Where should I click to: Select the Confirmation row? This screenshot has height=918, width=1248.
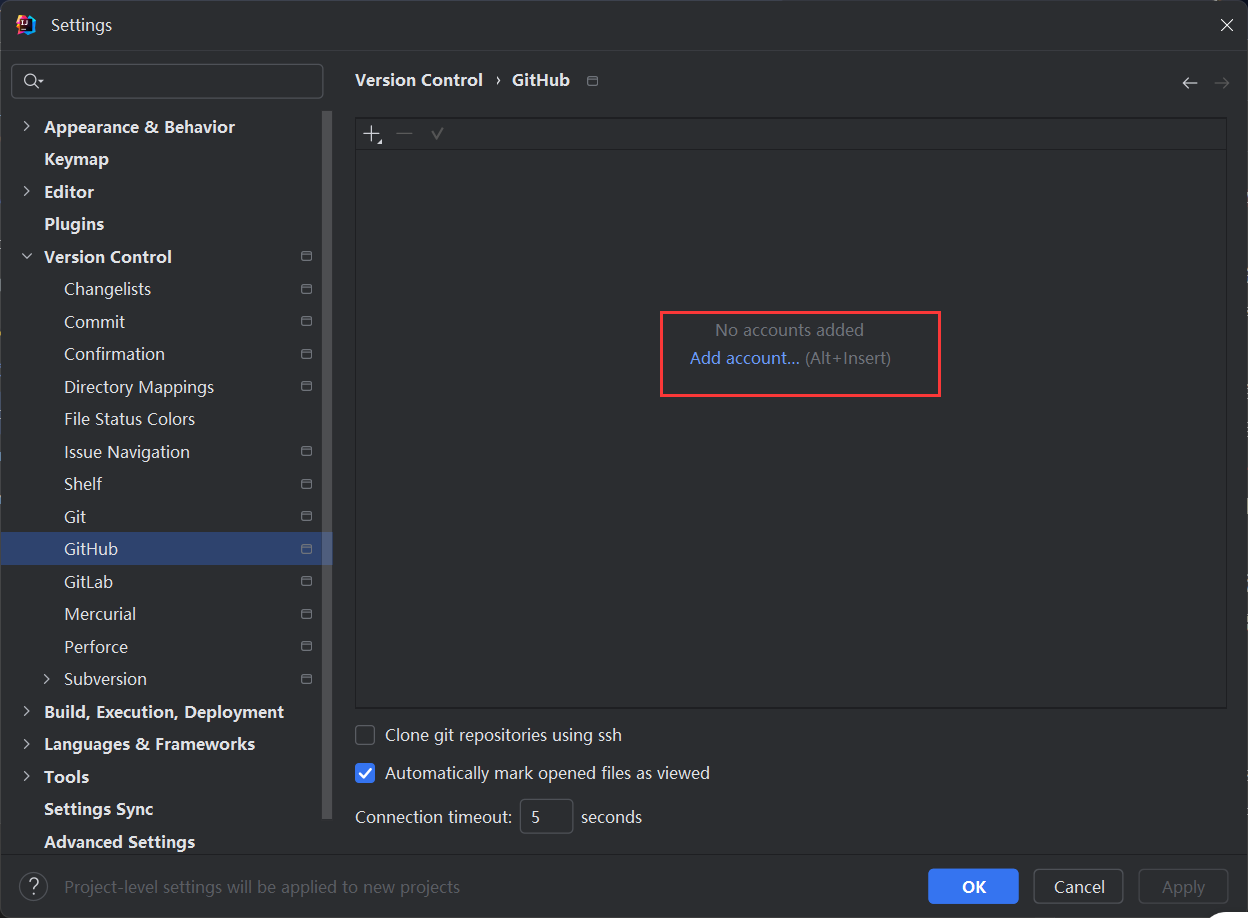pos(166,354)
